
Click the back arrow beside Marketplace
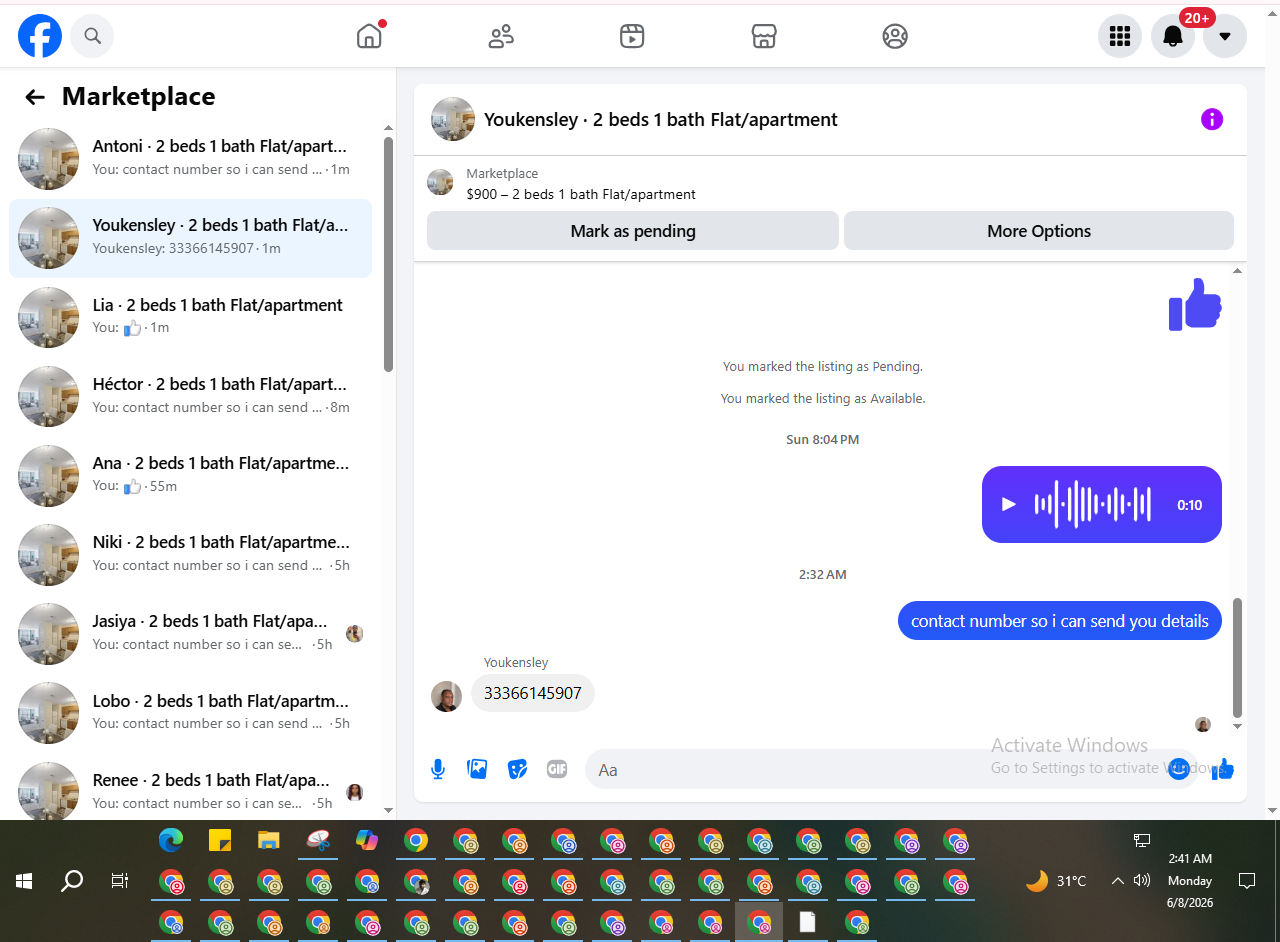[35, 97]
